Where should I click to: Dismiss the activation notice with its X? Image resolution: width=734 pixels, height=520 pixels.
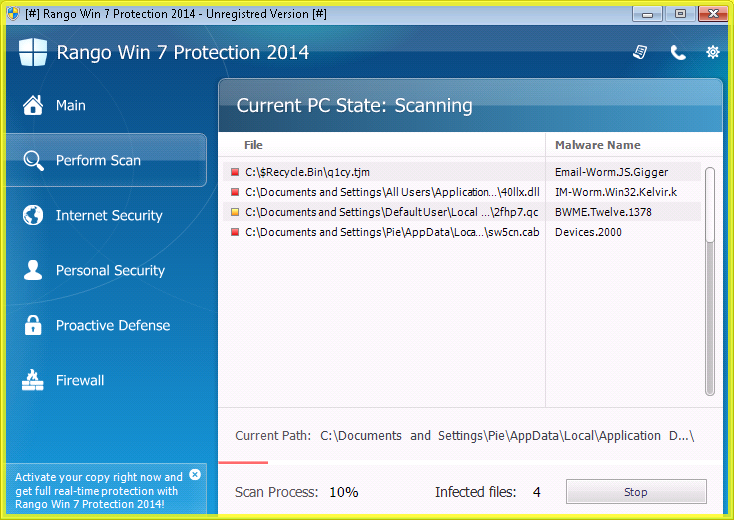click(x=195, y=475)
